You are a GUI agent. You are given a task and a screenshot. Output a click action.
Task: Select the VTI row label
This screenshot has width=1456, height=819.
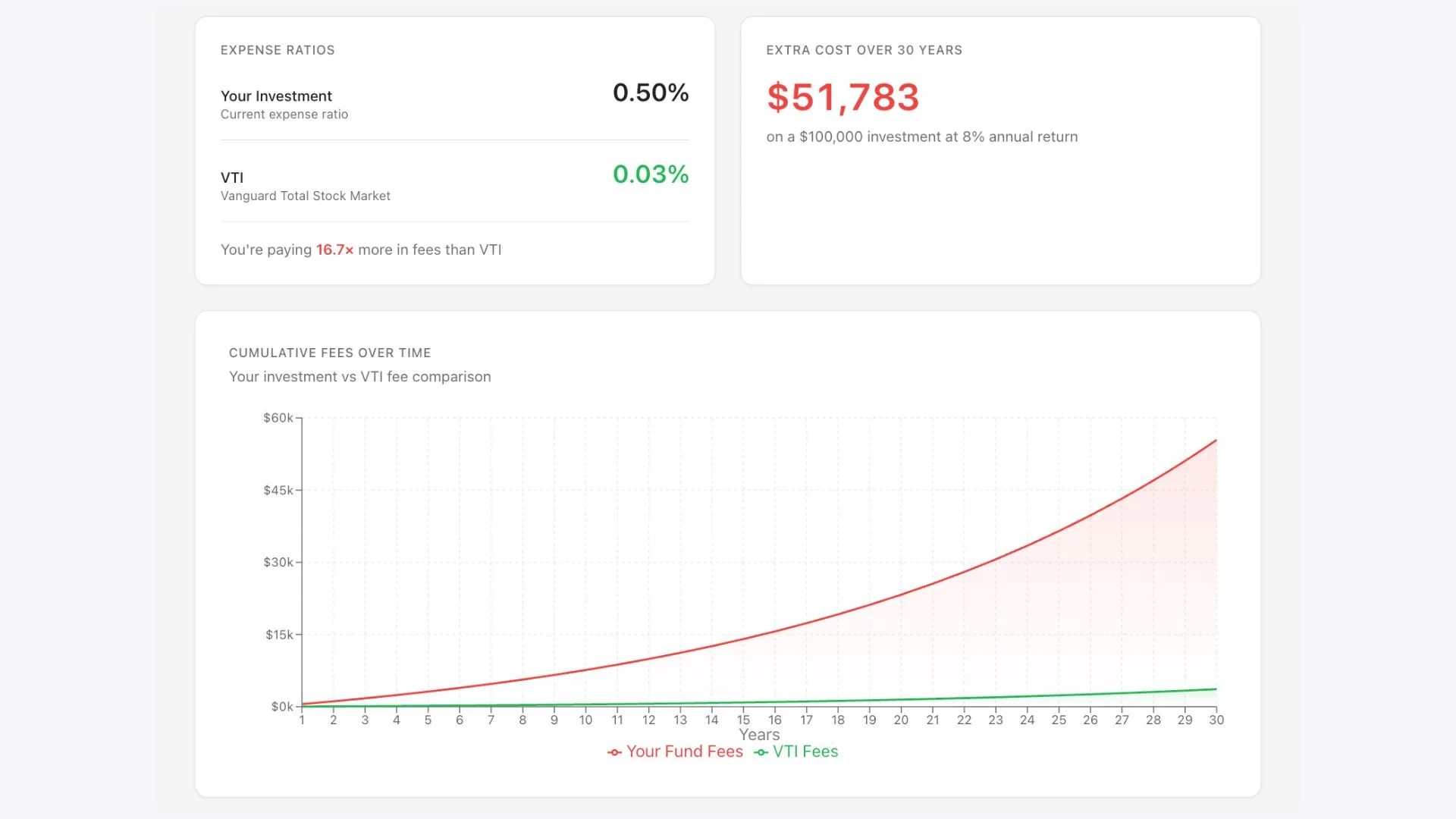tap(232, 177)
